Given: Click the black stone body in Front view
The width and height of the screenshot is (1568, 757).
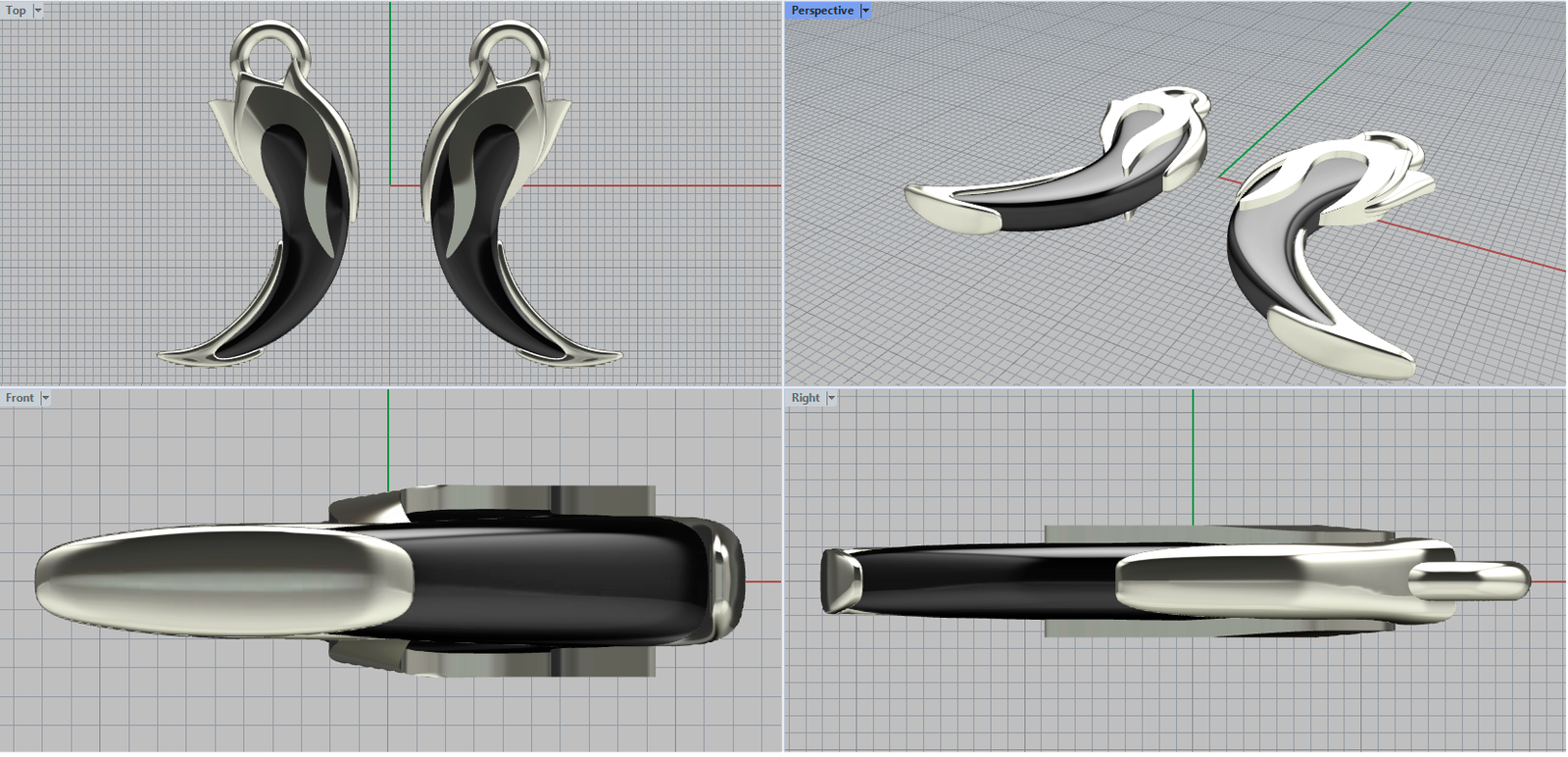Looking at the screenshot, I should pos(549,588).
